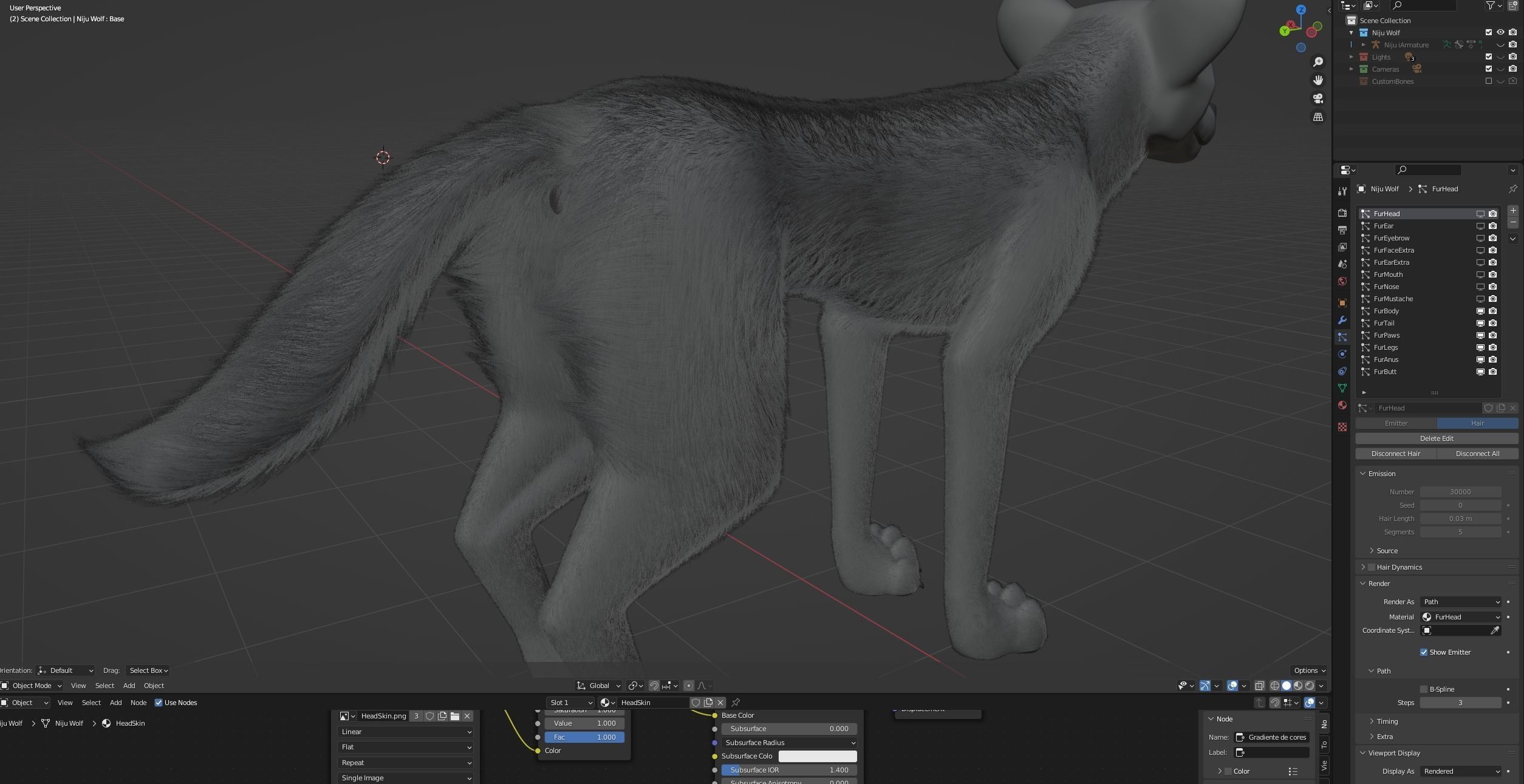Open the Object Constraints properties tab
The height and width of the screenshot is (784, 1524).
point(1342,371)
